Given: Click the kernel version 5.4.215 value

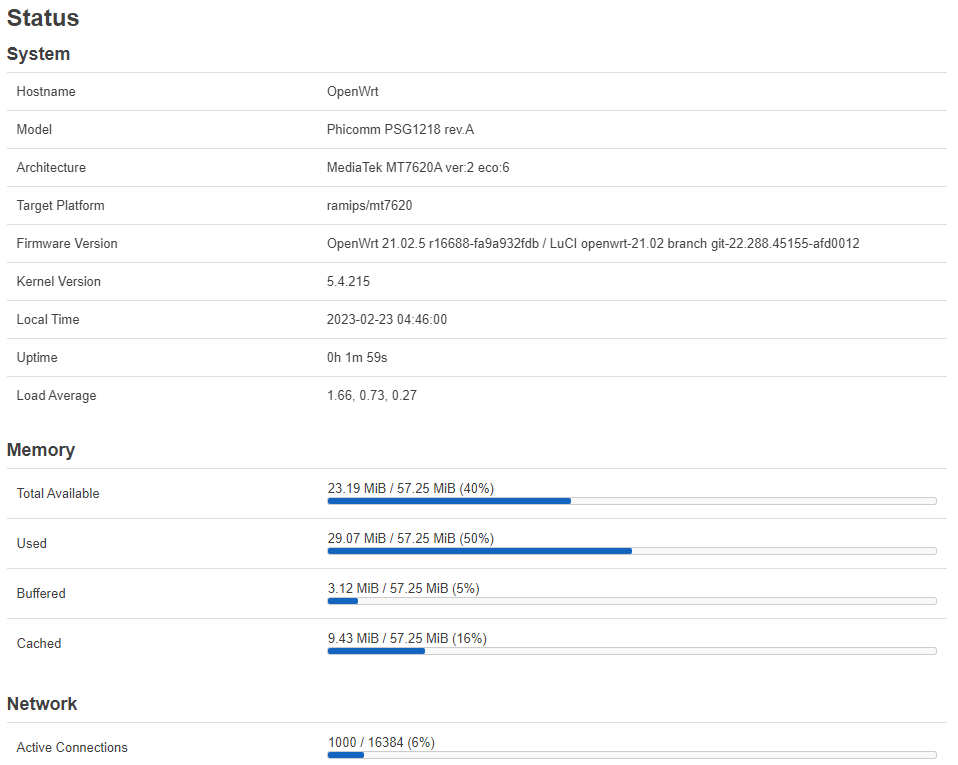Looking at the screenshot, I should pyautogui.click(x=348, y=282).
